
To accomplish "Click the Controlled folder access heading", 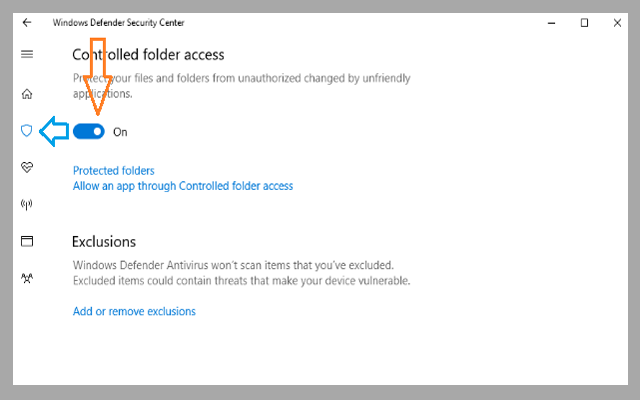I will (160, 54).
